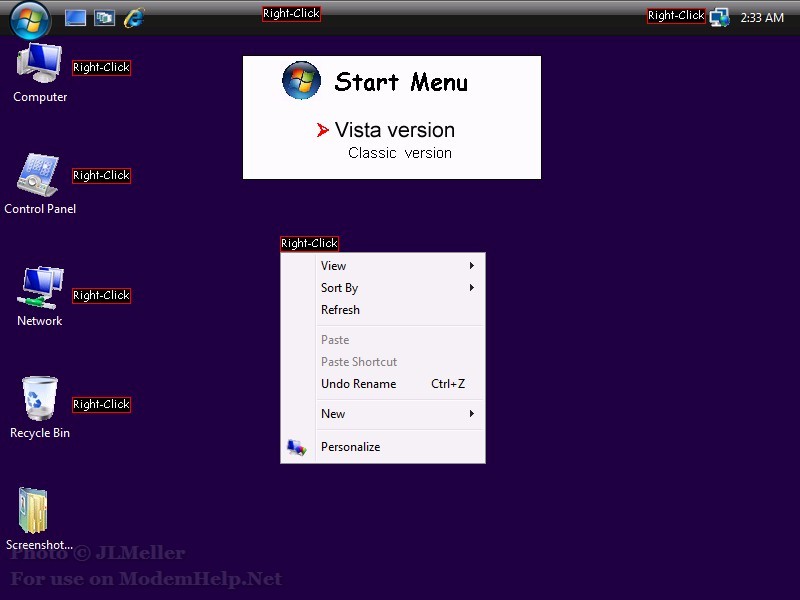Expand the New submenu arrow
The width and height of the screenshot is (800, 600).
point(472,414)
